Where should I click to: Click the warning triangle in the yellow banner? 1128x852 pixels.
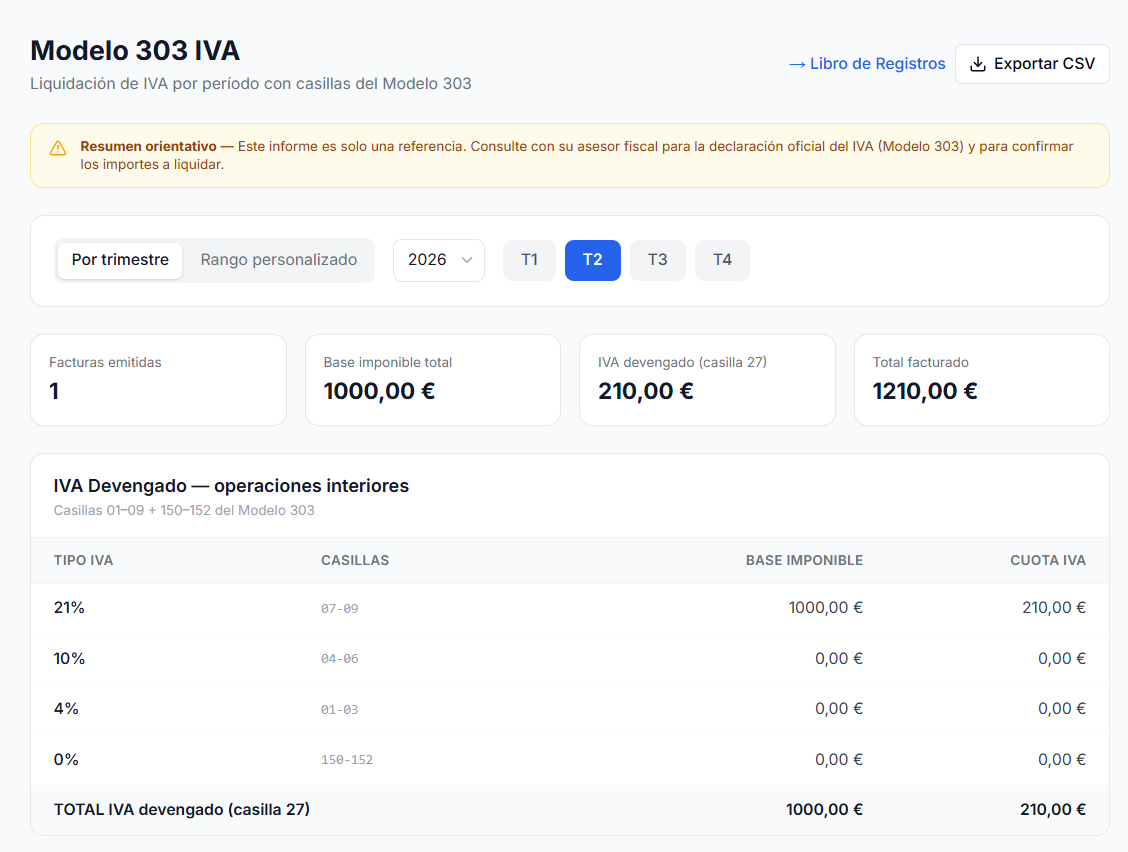click(x=57, y=146)
